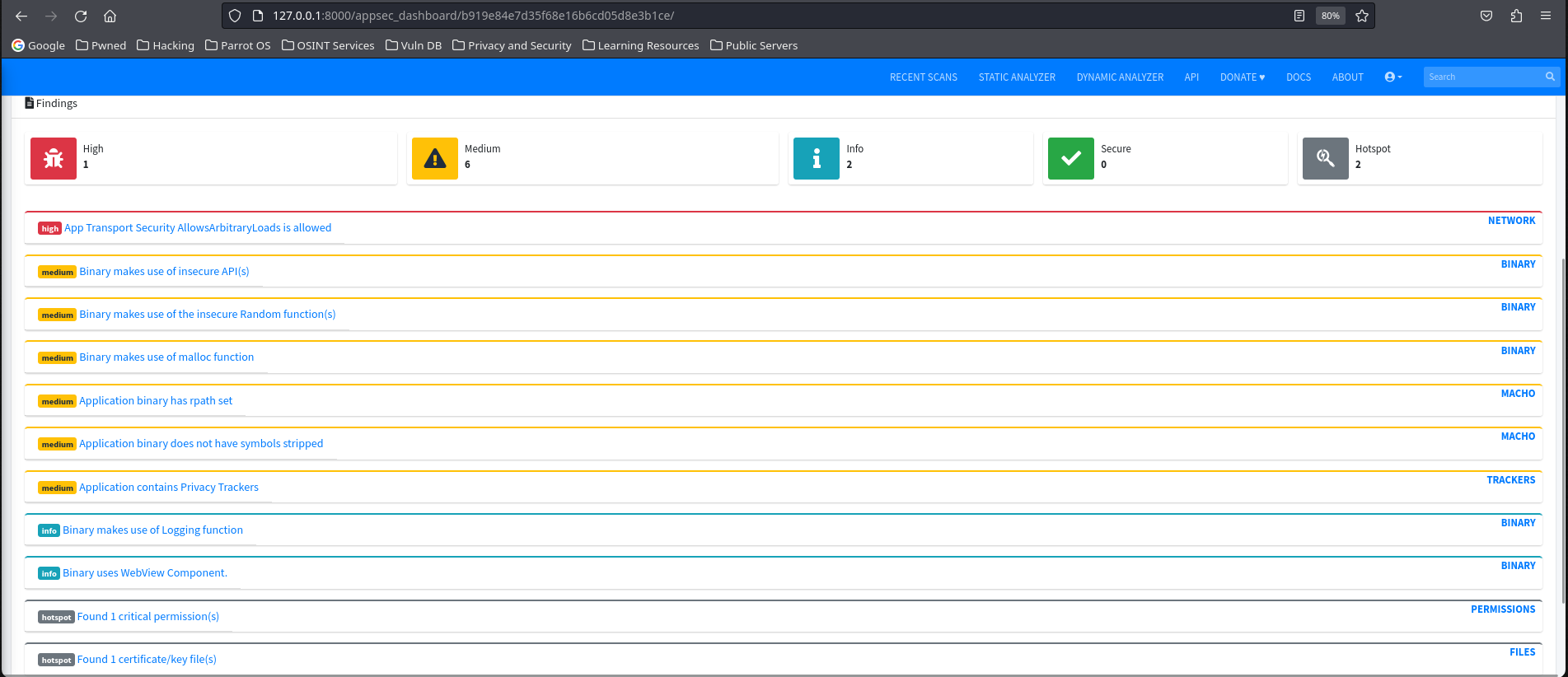Click the shield tracking protection icon
1568x677 pixels.
click(235, 16)
